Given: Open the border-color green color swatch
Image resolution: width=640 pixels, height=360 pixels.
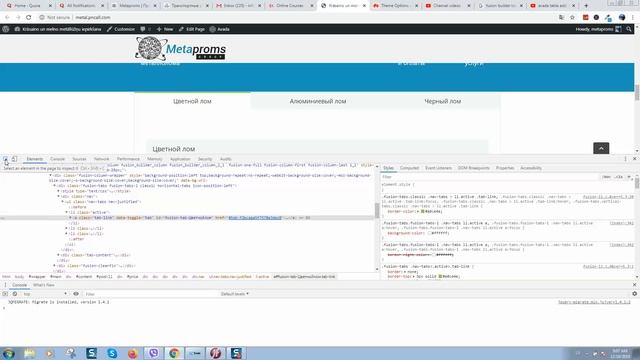Looking at the screenshot, I should point(423,211).
